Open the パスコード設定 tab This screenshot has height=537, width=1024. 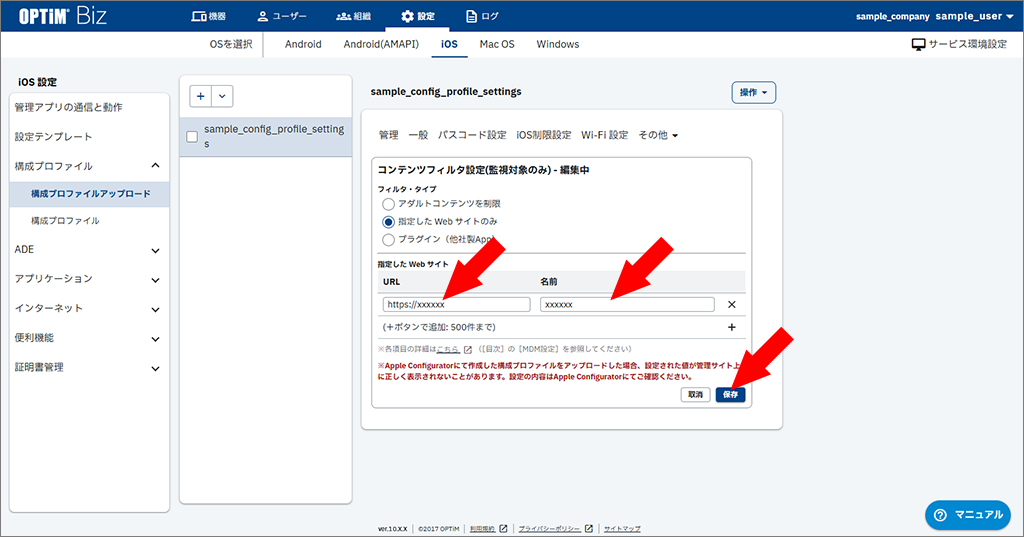click(472, 135)
